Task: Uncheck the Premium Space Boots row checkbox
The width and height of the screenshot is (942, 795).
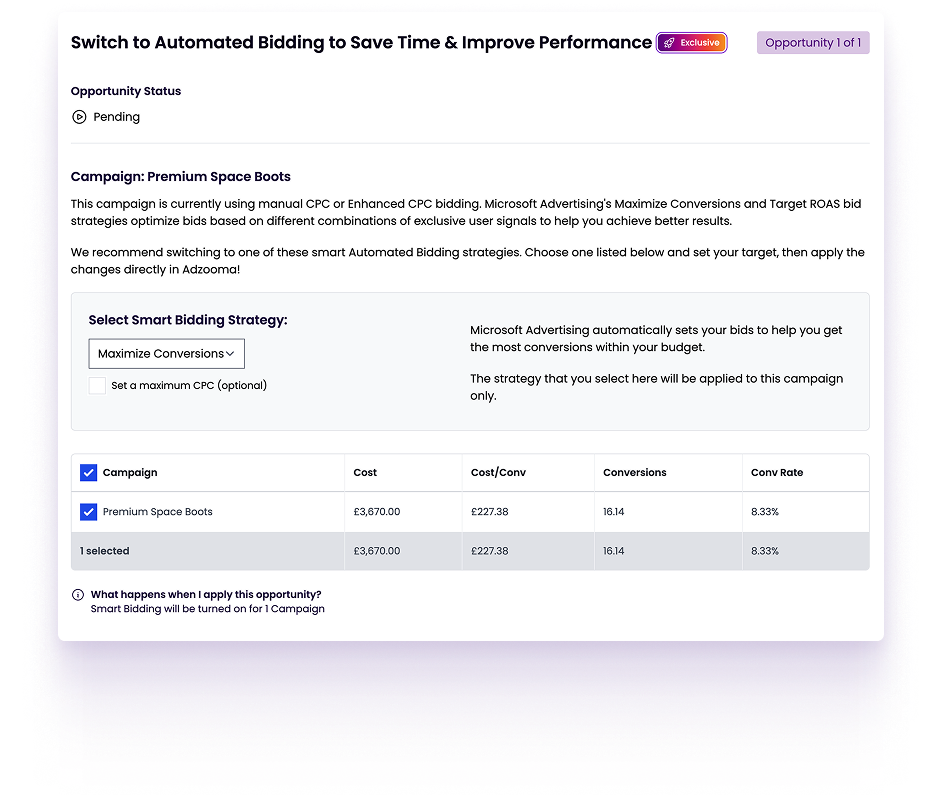Action: point(88,512)
